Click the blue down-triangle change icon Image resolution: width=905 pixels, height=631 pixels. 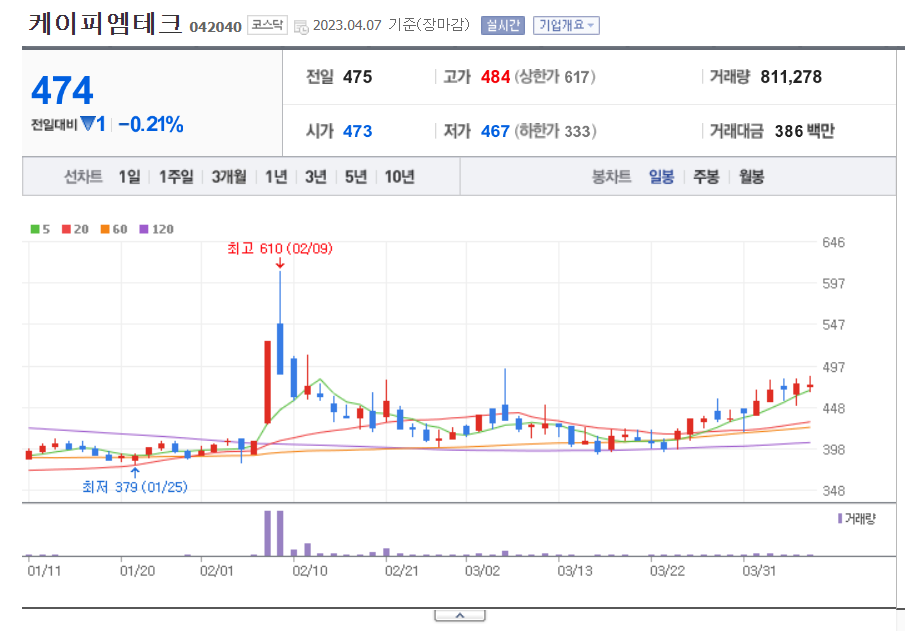88,124
